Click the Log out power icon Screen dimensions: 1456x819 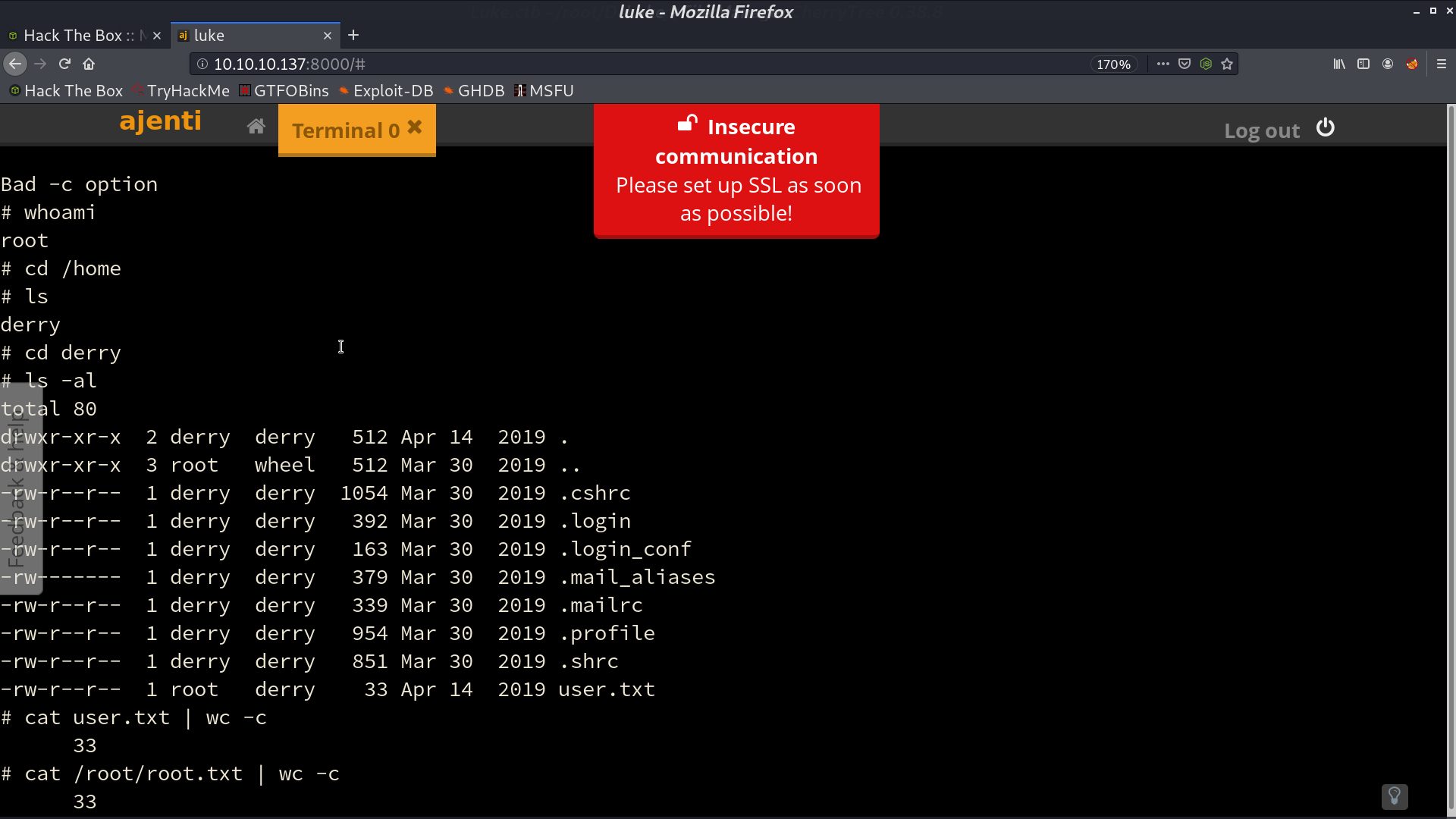(1326, 127)
